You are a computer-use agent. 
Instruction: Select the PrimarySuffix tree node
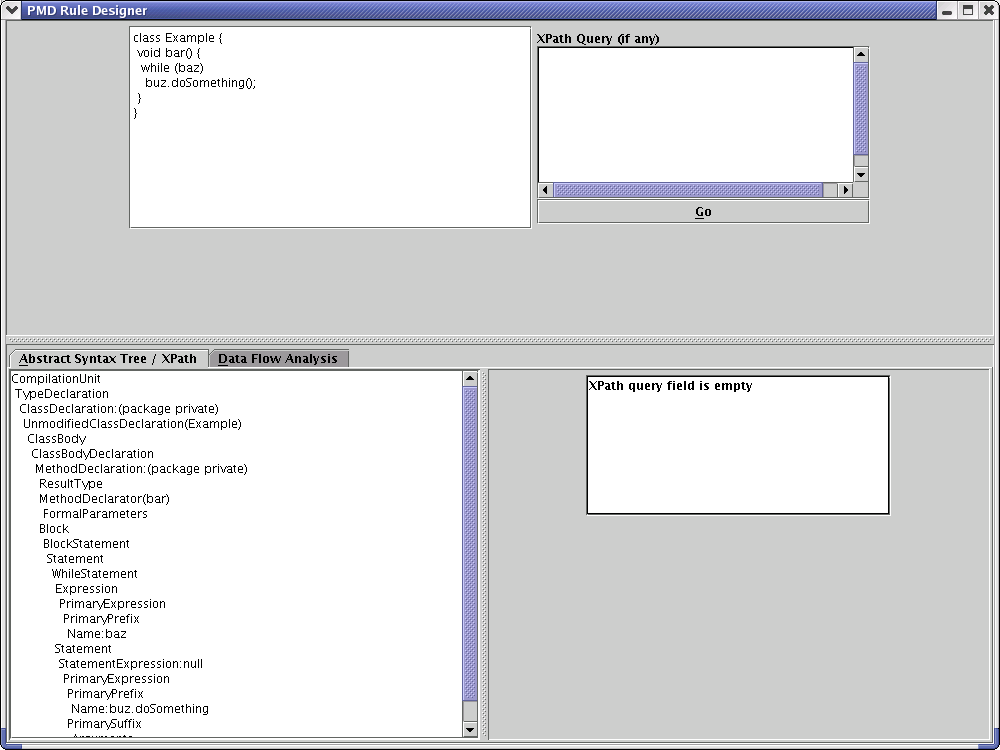click(104, 724)
